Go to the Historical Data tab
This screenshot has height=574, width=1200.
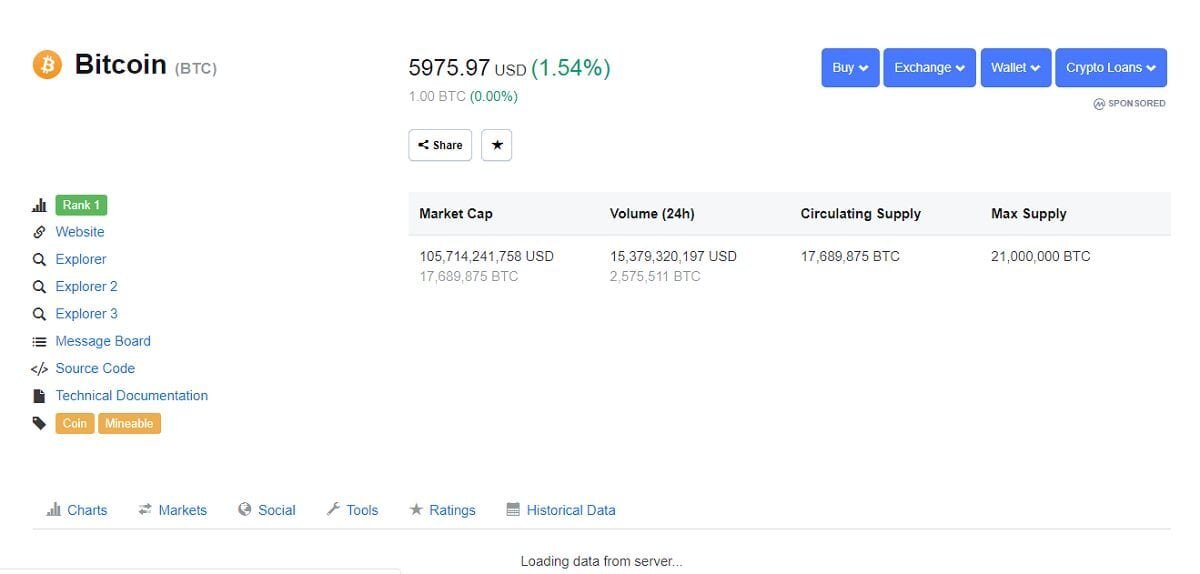[x=561, y=510]
